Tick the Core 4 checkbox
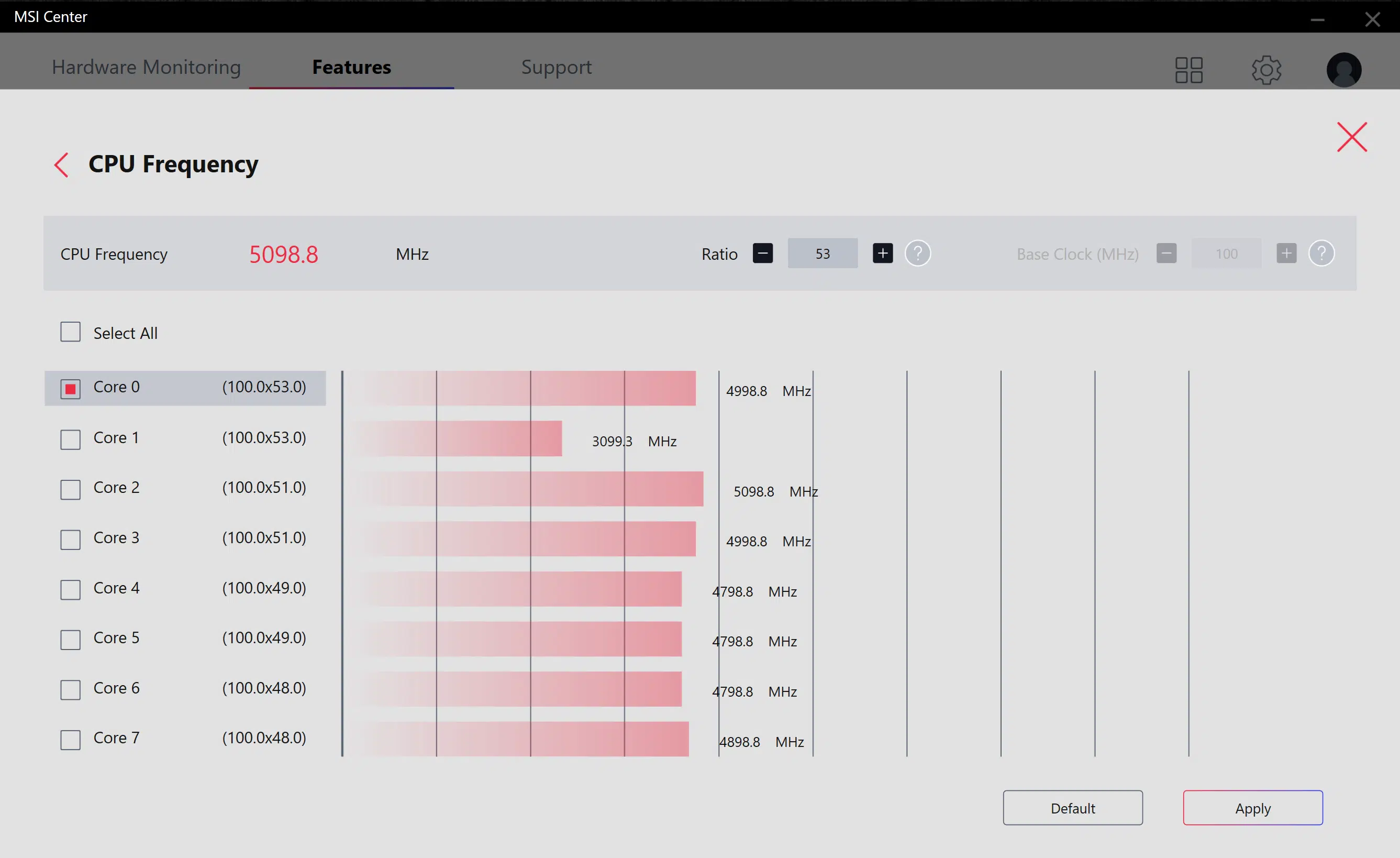The image size is (1400, 858). pos(71,590)
